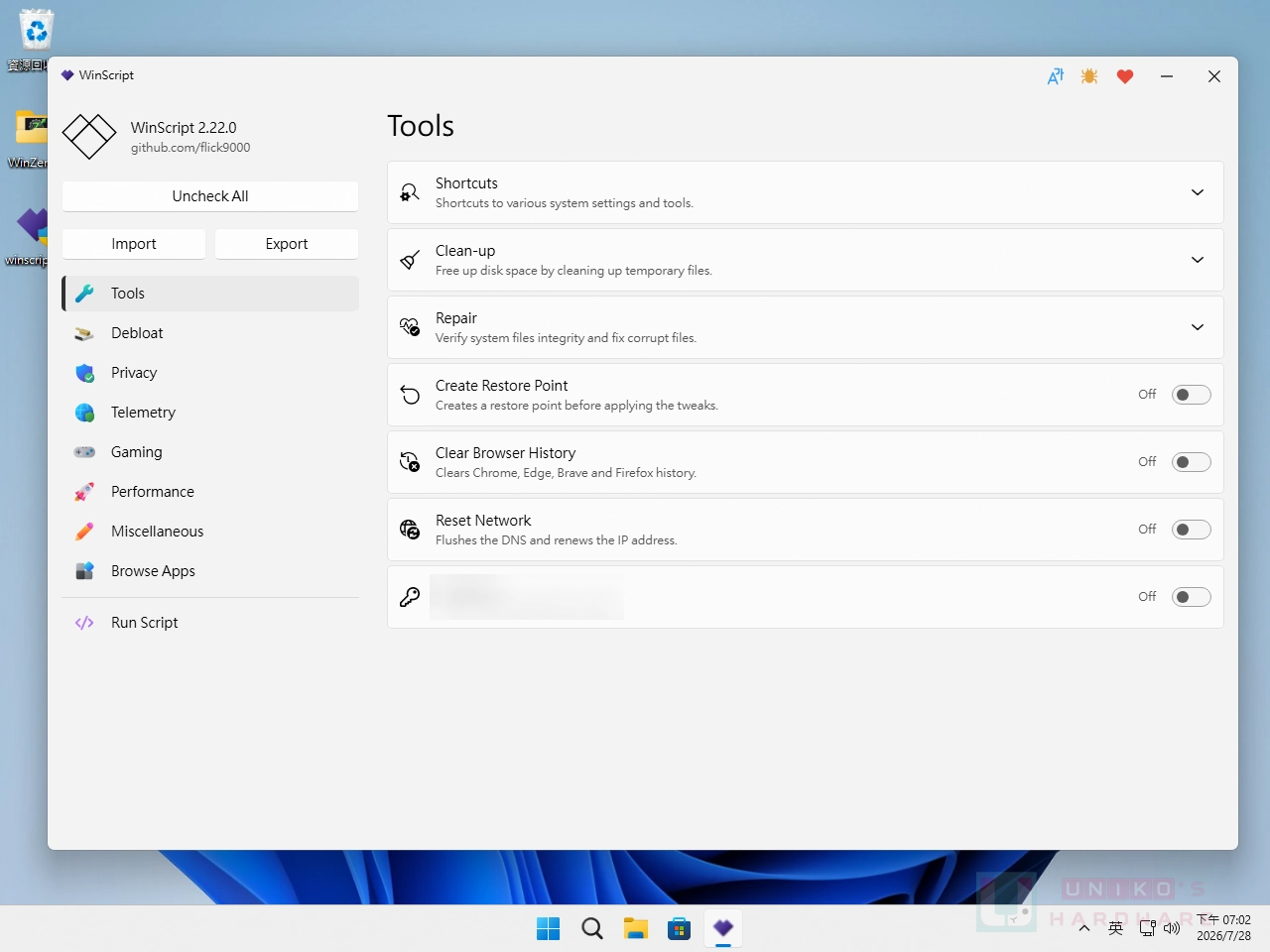
Task: Open File Explorer from the taskbar
Action: pyautogui.click(x=636, y=928)
